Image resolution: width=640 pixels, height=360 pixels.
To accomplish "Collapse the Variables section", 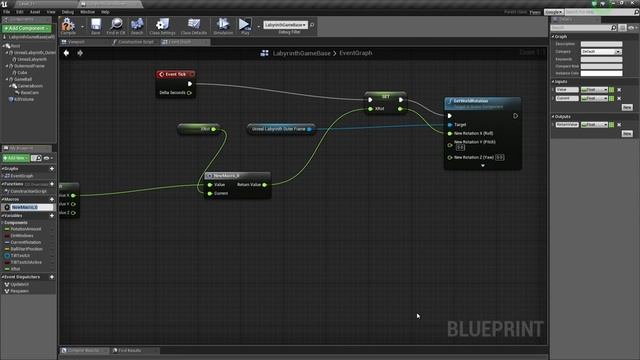I will [x=2, y=216].
